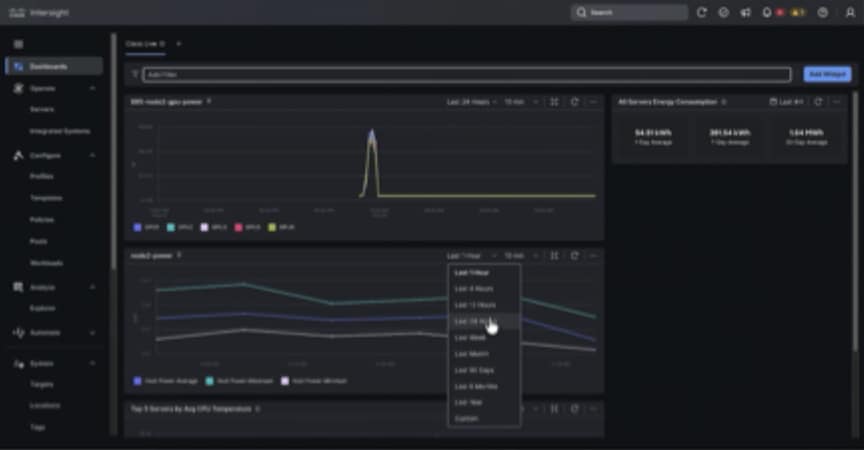Expand gpu-power widget to fullscreen
The width and height of the screenshot is (864, 450).
554,102
